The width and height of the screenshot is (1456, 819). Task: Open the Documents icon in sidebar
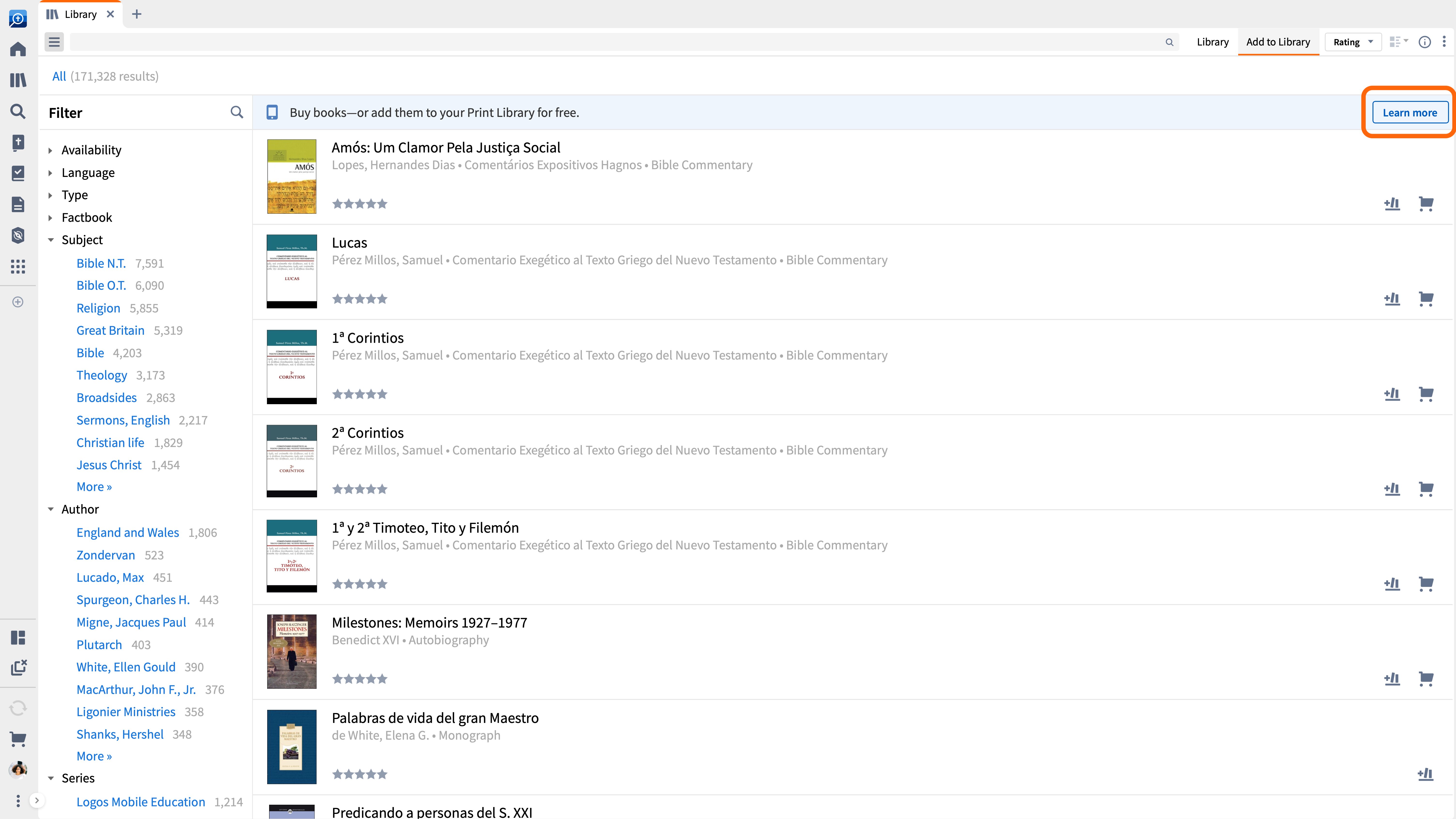click(x=18, y=204)
